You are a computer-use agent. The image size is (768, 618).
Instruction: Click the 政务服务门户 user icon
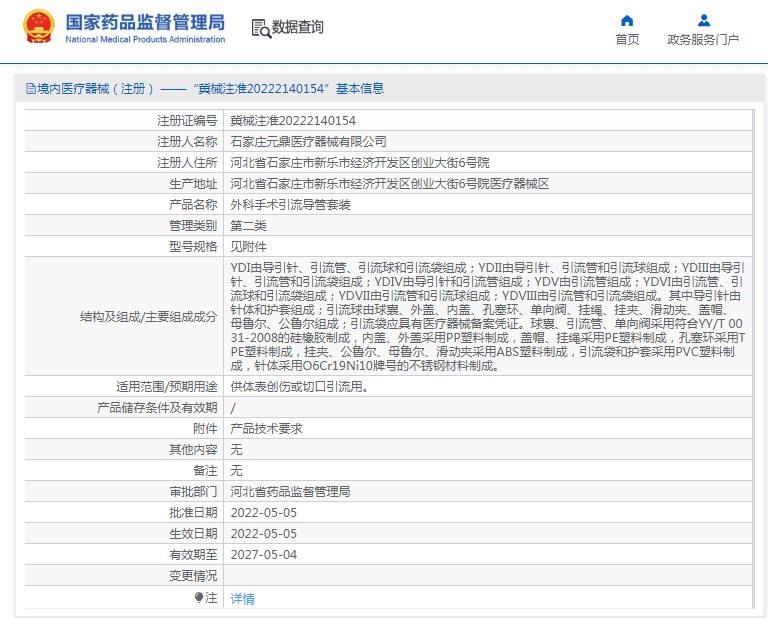tap(704, 21)
